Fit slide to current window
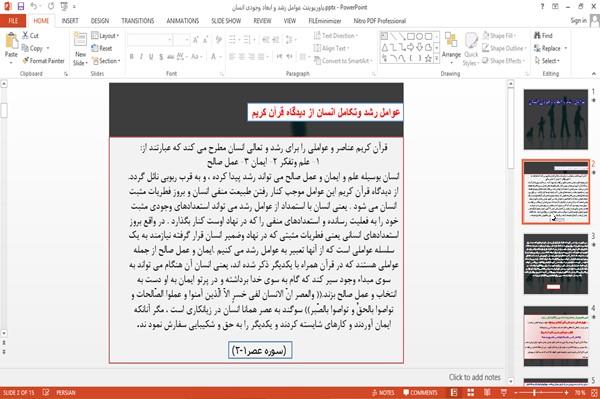The height and width of the screenshot is (399, 600). click(594, 392)
